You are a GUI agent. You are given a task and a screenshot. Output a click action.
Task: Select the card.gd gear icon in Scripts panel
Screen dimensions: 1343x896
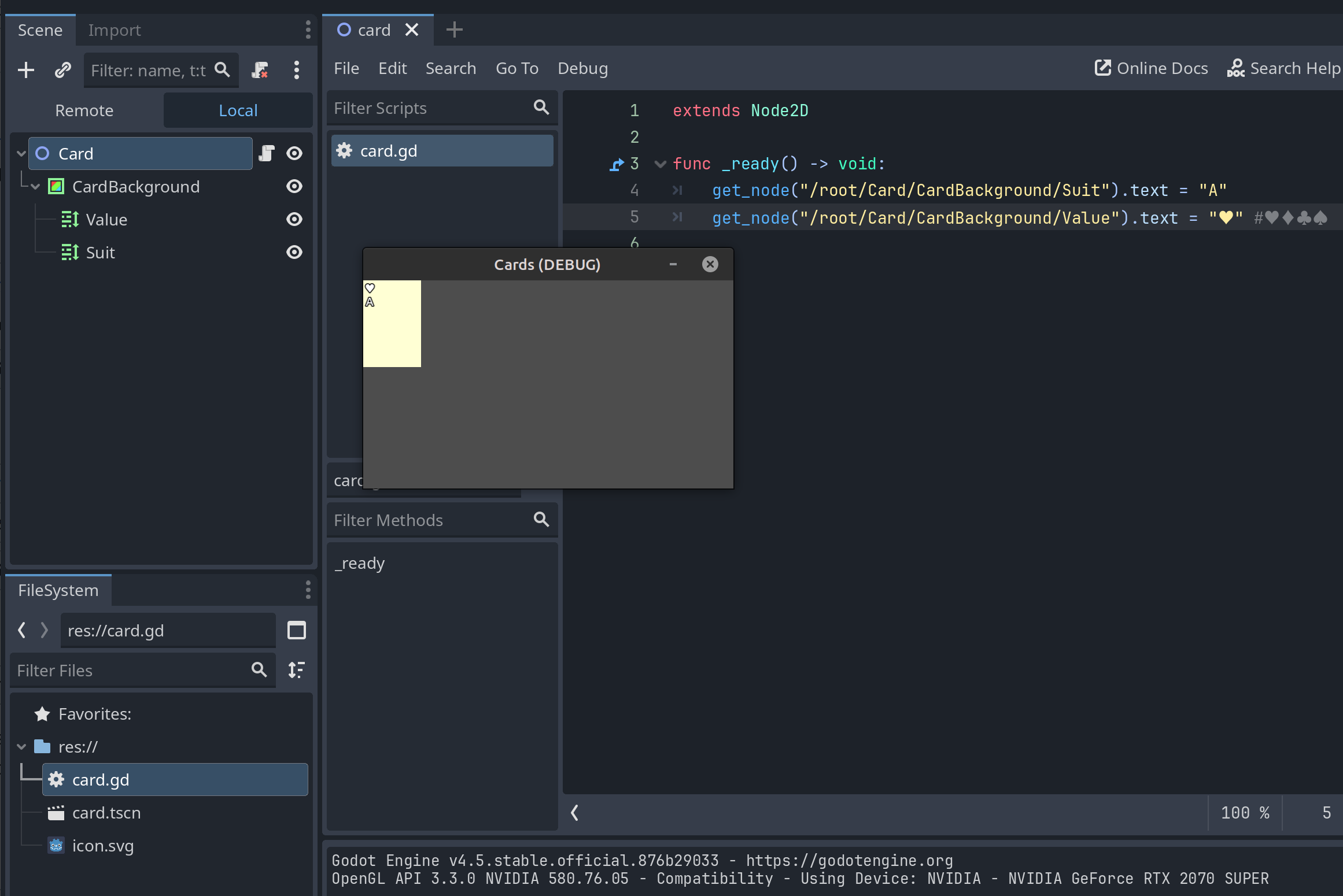tap(344, 150)
